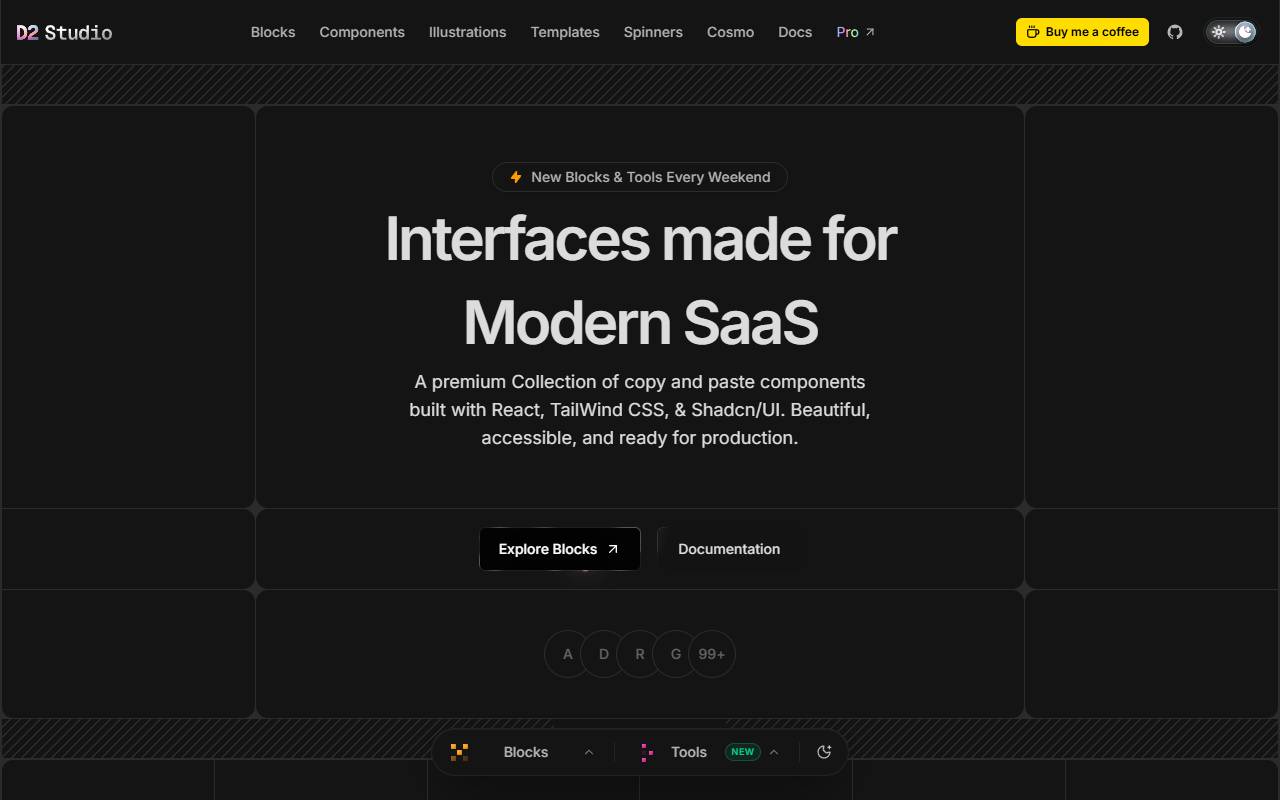Go home via the D2 Studio logo

point(64,32)
